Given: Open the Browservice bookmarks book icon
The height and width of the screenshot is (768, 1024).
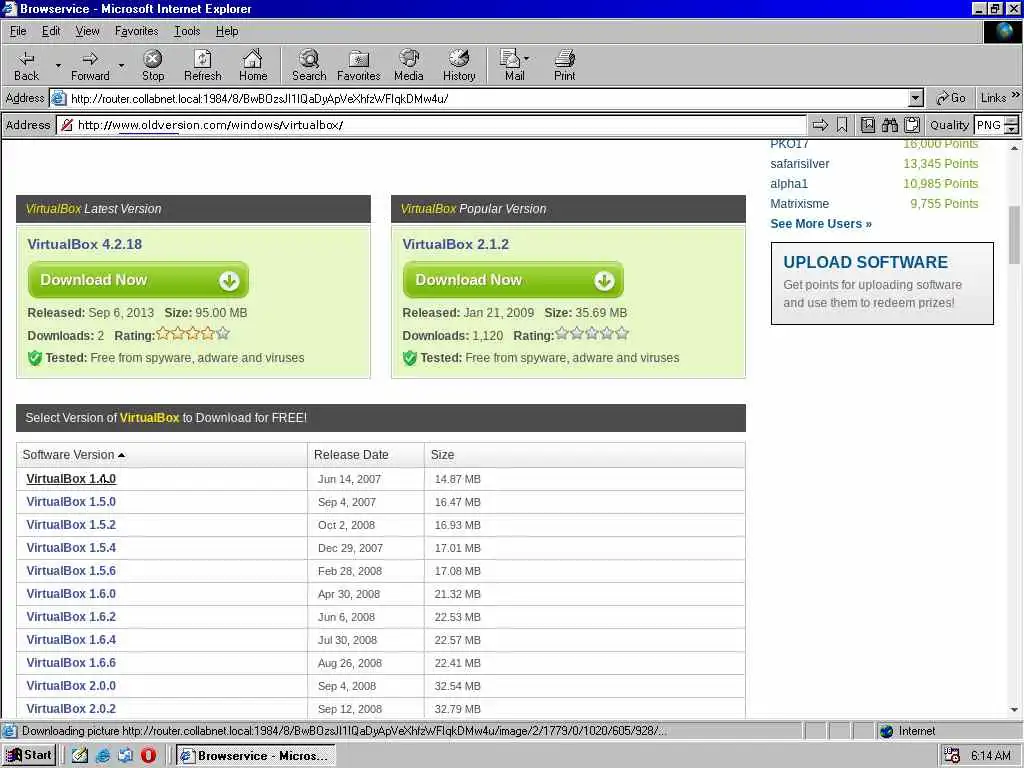Looking at the screenshot, I should 867,125.
